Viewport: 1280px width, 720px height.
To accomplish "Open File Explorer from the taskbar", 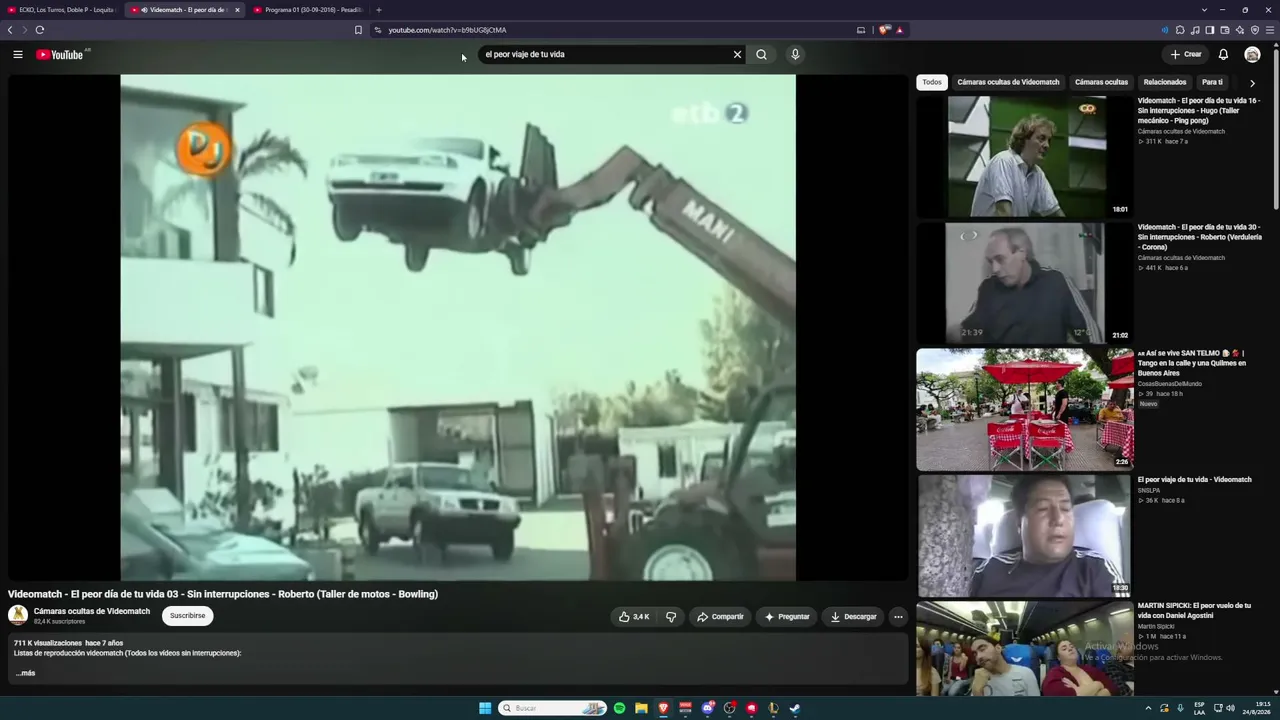I will pyautogui.click(x=641, y=708).
